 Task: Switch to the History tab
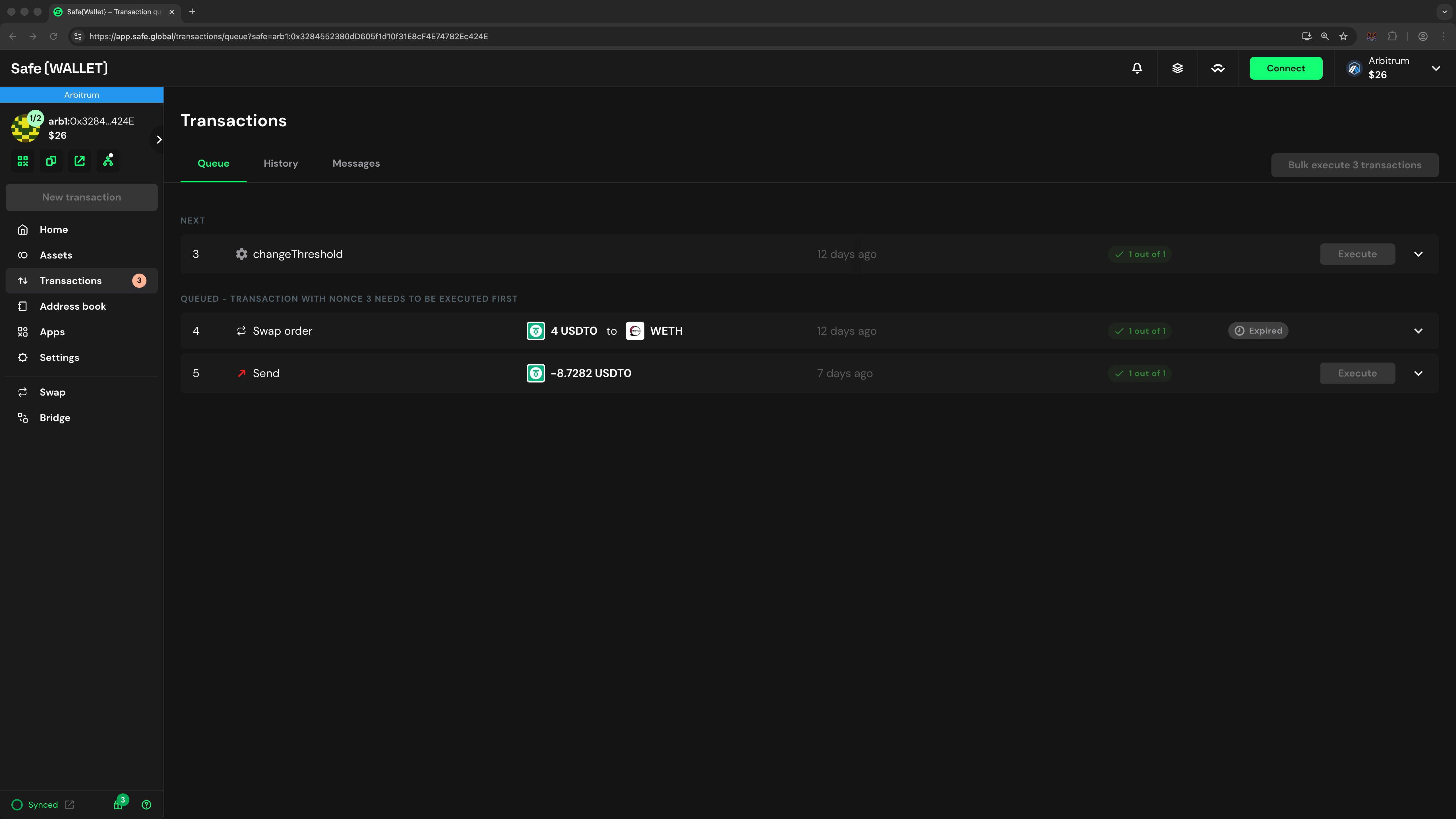point(280,163)
